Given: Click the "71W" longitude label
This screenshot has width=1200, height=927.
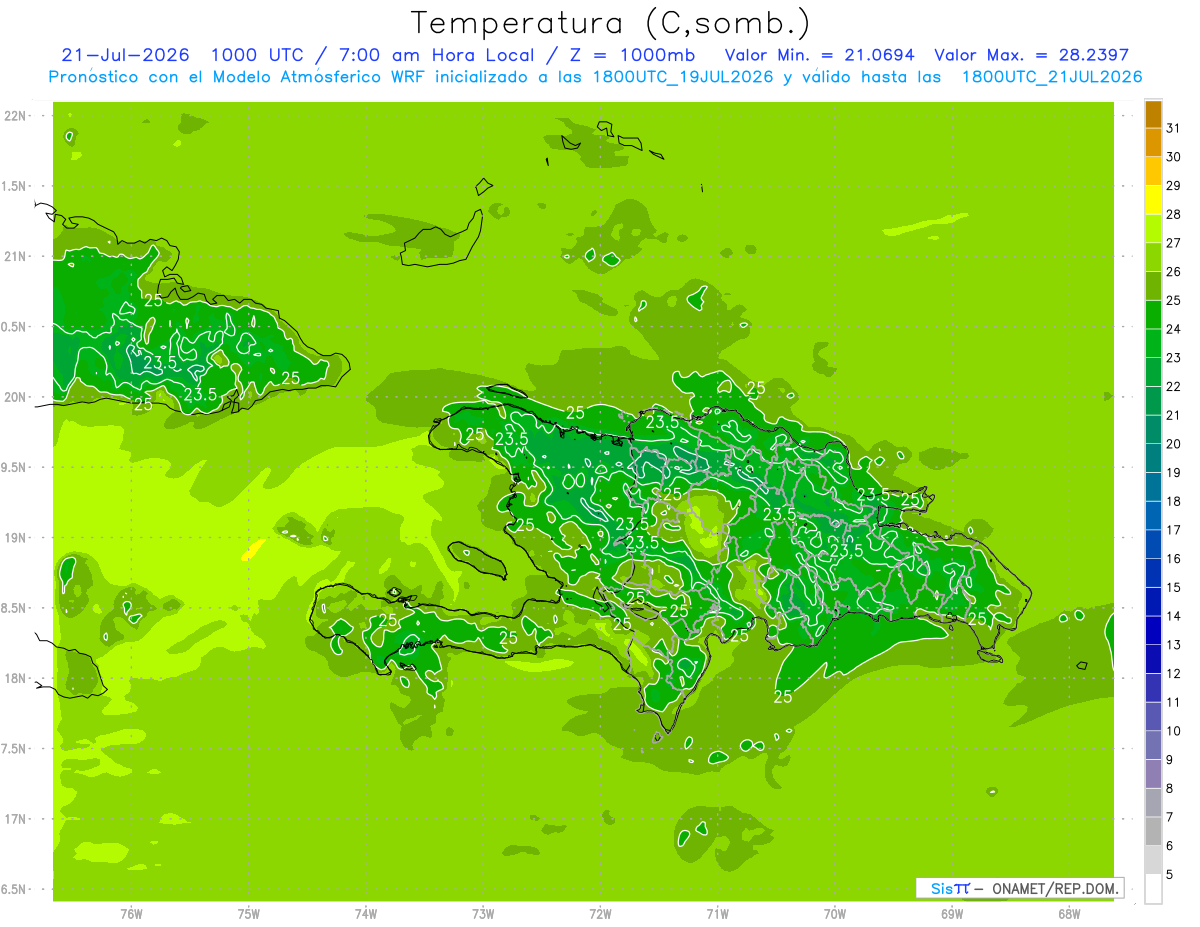Looking at the screenshot, I should coord(717,914).
